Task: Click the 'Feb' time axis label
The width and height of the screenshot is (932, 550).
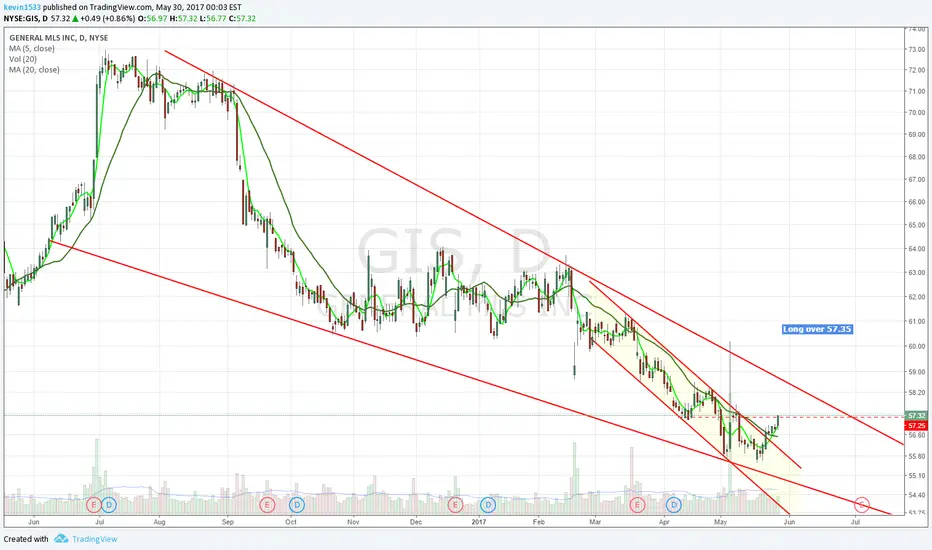Action: pyautogui.click(x=539, y=522)
